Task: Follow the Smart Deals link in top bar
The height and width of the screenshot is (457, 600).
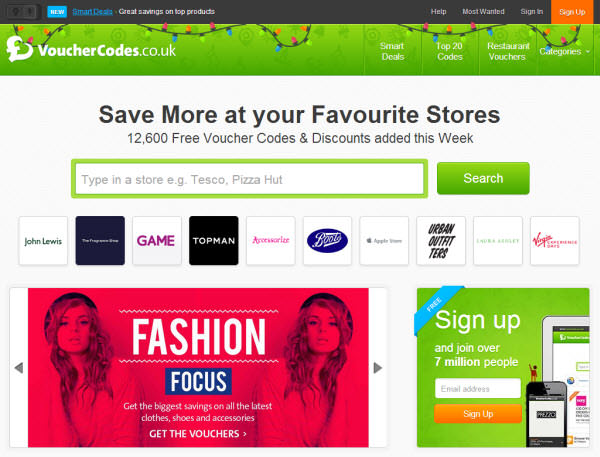Action: click(92, 12)
